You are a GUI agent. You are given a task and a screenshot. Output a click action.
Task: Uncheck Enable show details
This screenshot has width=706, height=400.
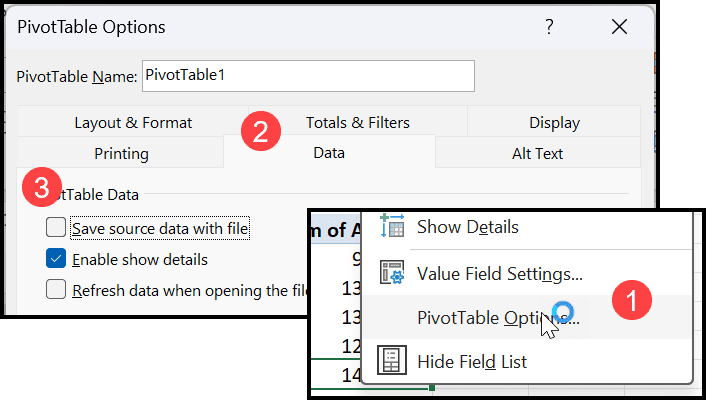[56, 259]
